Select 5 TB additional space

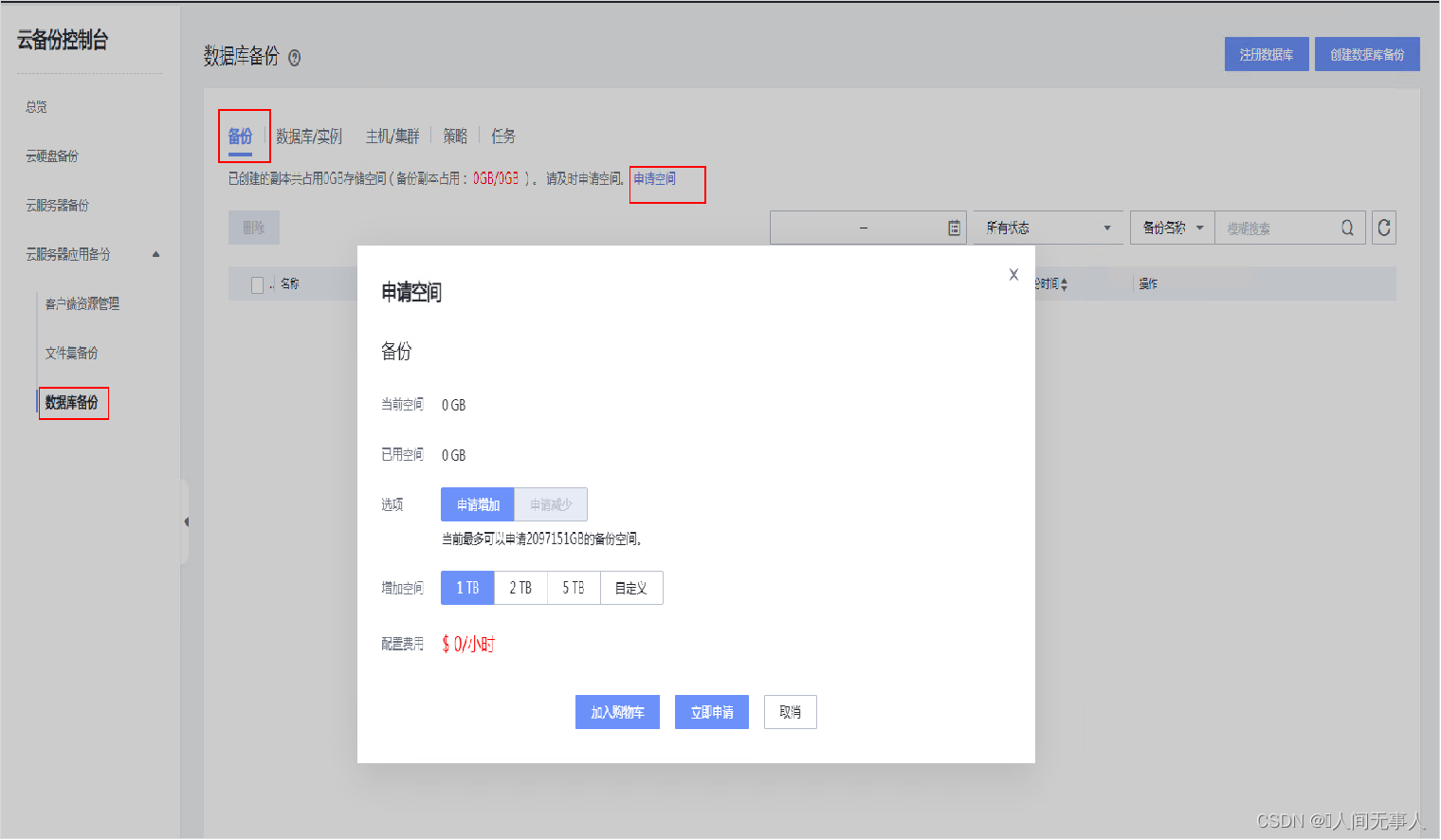point(574,588)
